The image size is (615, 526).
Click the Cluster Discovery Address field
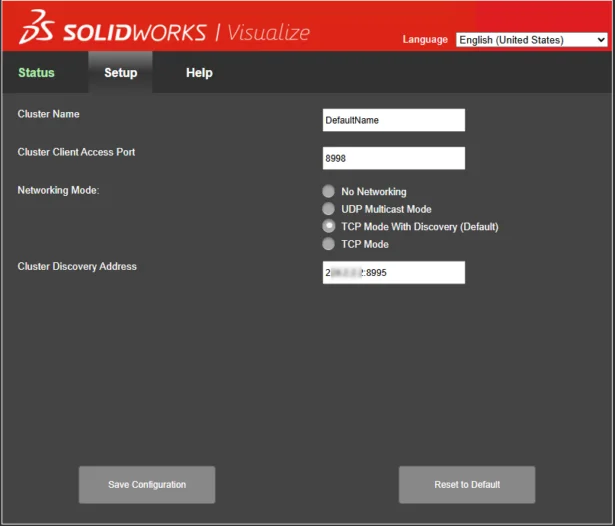click(x=393, y=272)
